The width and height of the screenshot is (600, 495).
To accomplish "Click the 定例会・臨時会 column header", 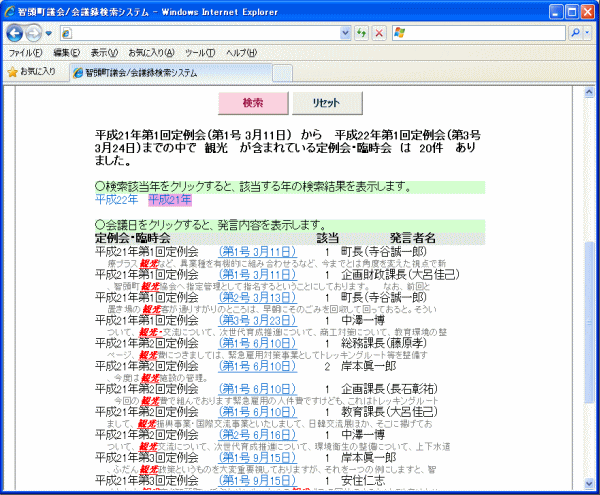I will (x=132, y=238).
